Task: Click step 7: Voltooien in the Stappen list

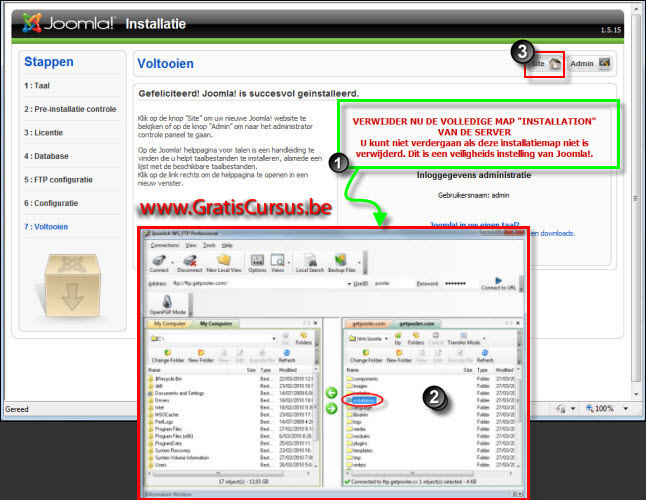Action: 46,227
